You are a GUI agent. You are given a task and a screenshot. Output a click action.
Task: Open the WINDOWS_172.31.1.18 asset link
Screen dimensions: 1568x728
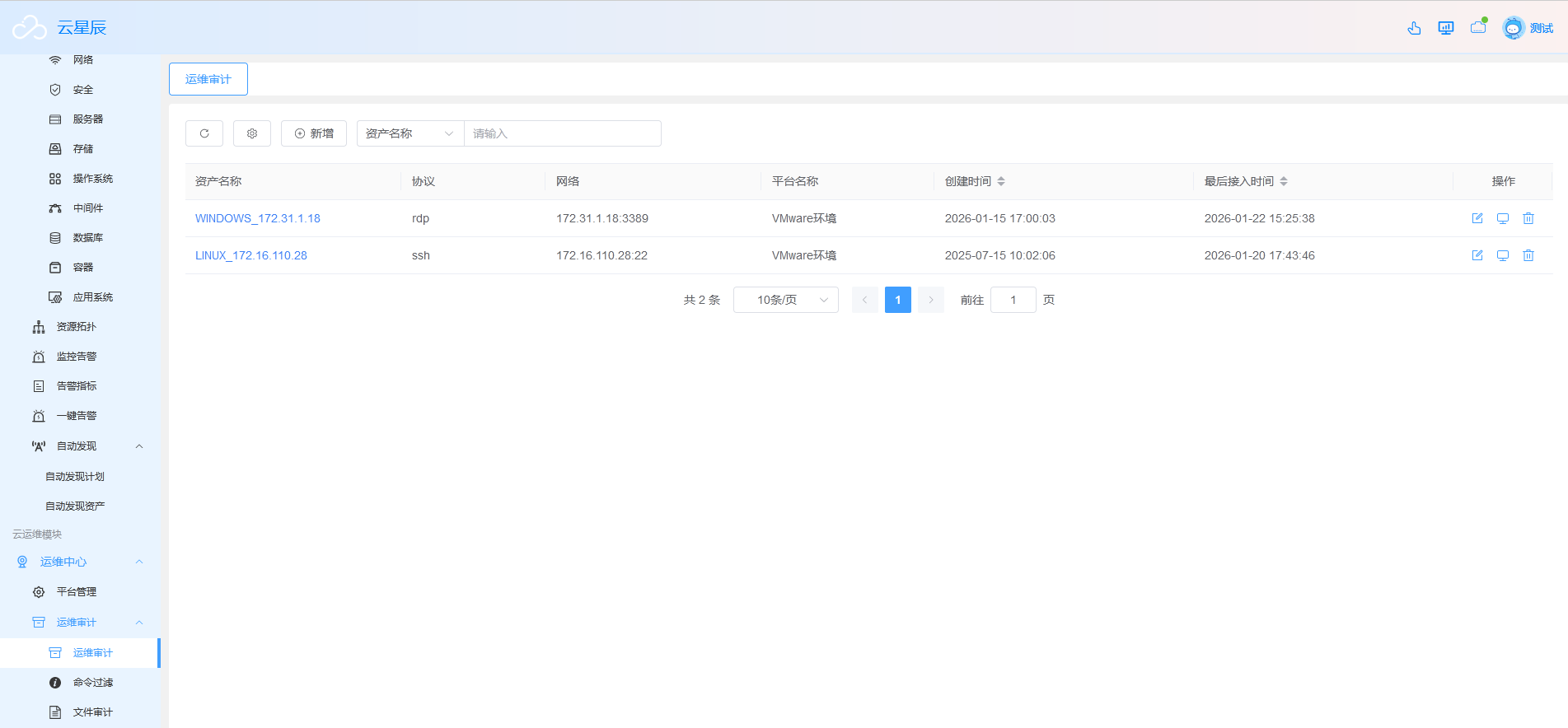point(258,218)
